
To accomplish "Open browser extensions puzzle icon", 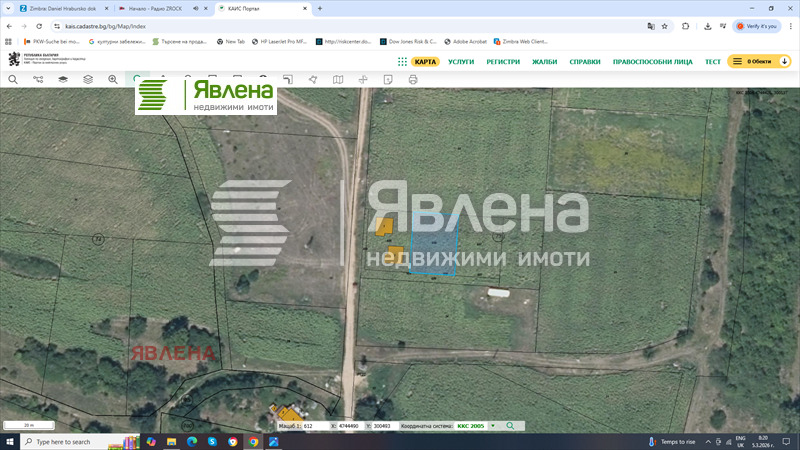I will tap(686, 26).
